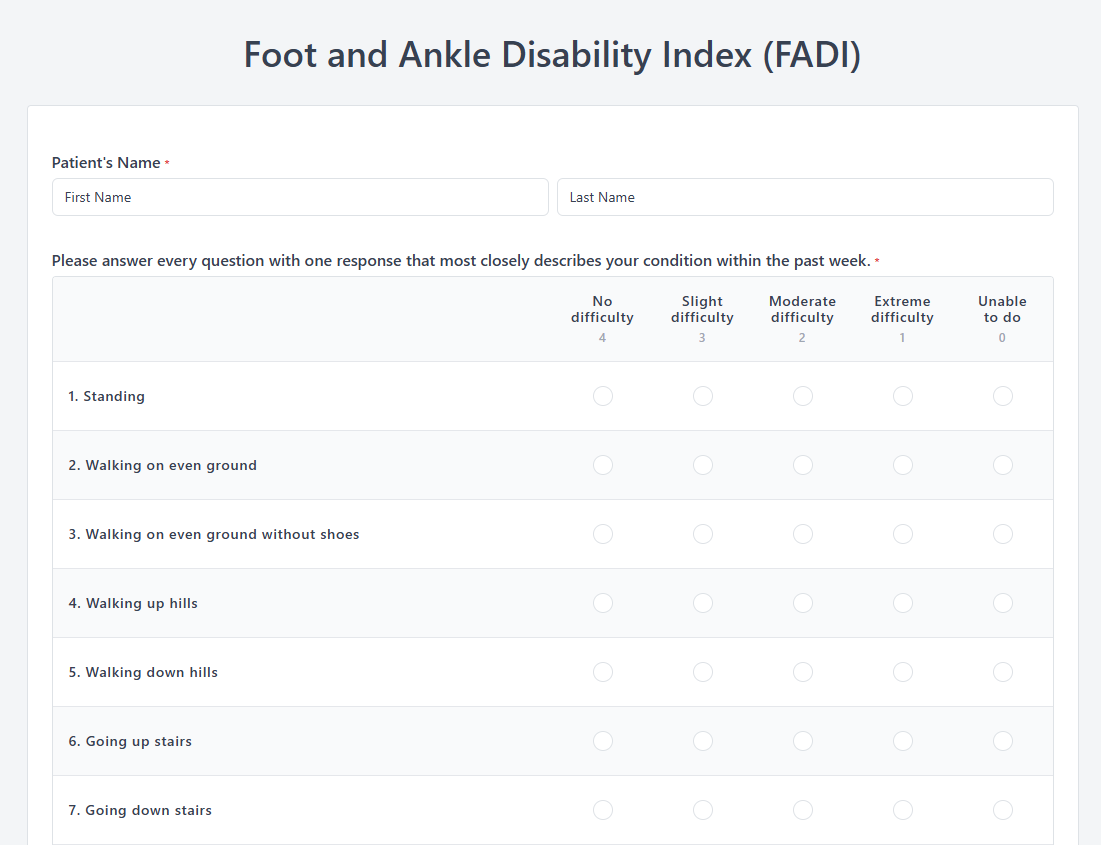Select Unable to do for Standing
The image size is (1101, 845).
[1003, 396]
